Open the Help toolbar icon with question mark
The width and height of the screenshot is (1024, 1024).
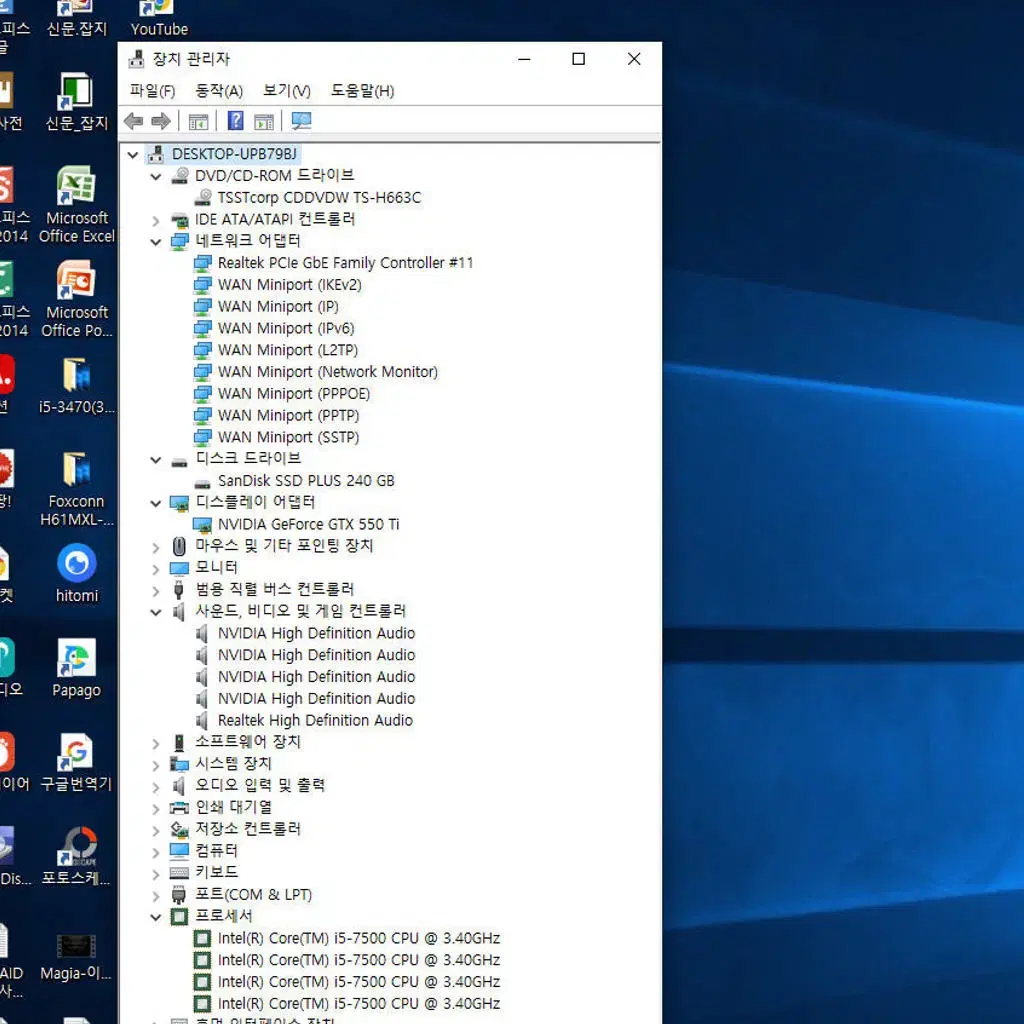[x=235, y=121]
